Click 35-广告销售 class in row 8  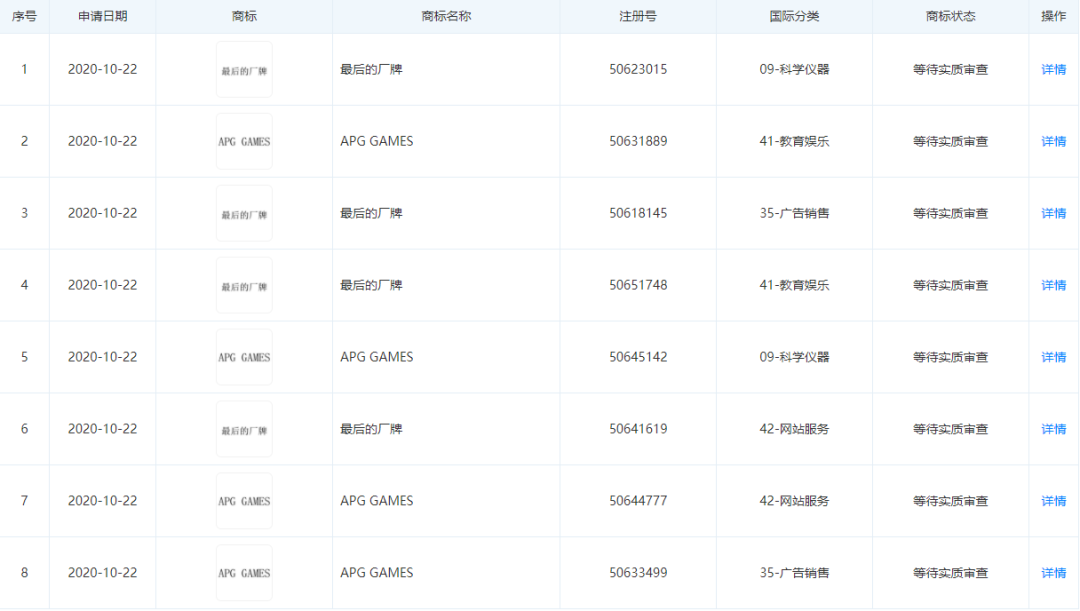point(794,573)
